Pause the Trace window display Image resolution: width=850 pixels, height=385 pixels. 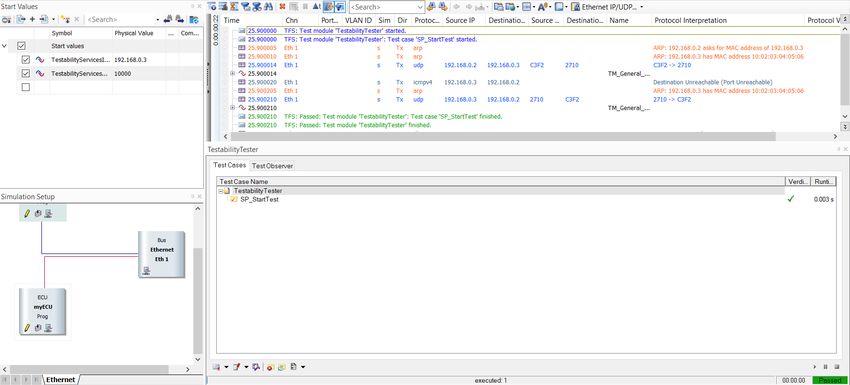coord(305,7)
